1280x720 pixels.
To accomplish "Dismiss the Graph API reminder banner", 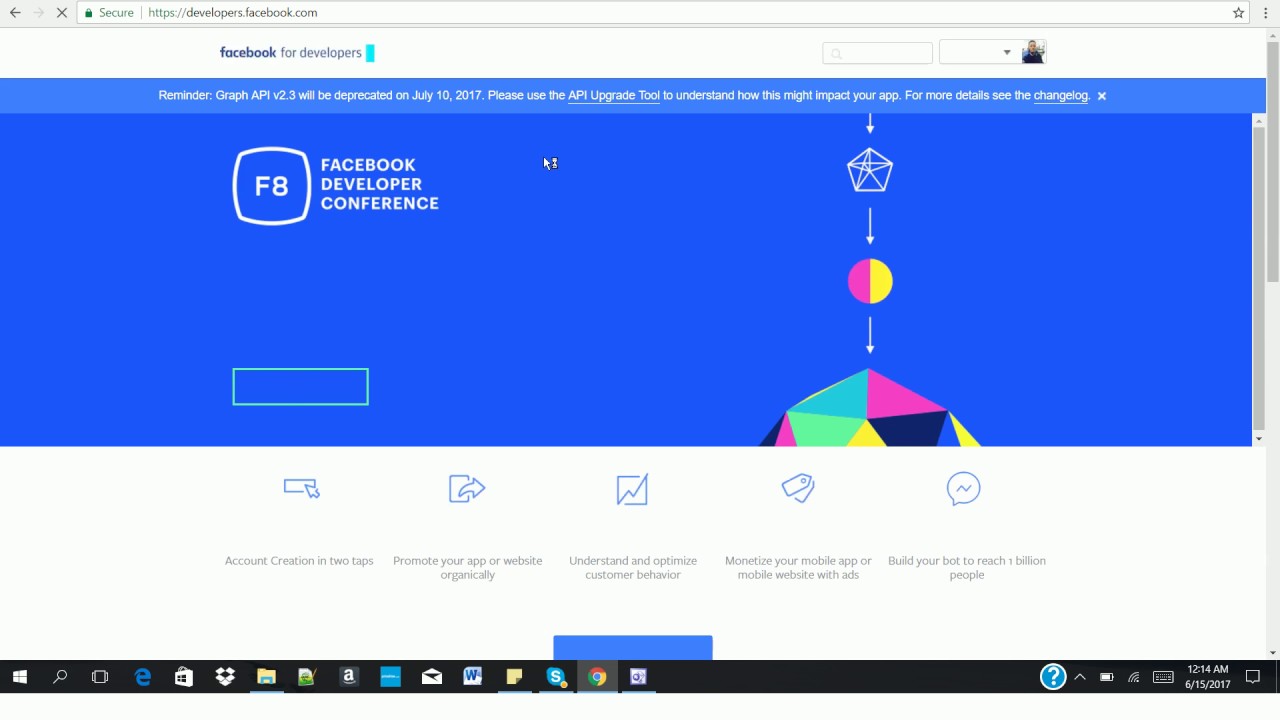I will pos(1102,96).
